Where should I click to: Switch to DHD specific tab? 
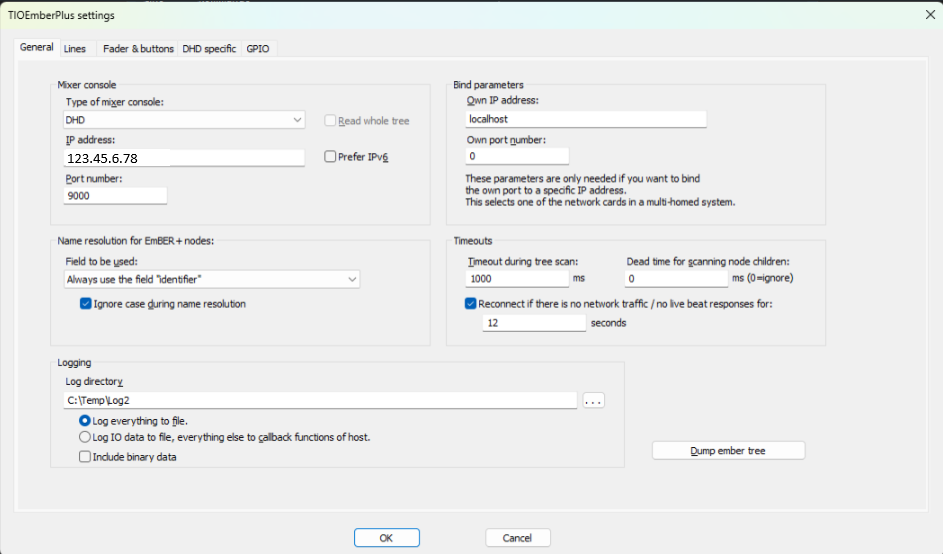[x=209, y=49]
